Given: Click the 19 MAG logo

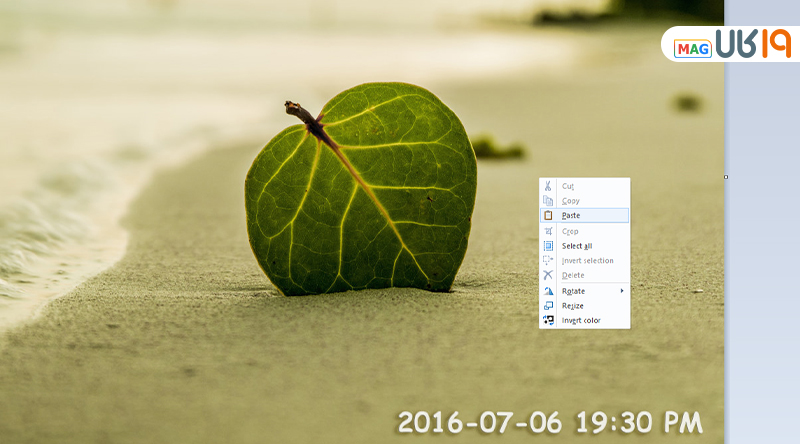Looking at the screenshot, I should point(731,45).
